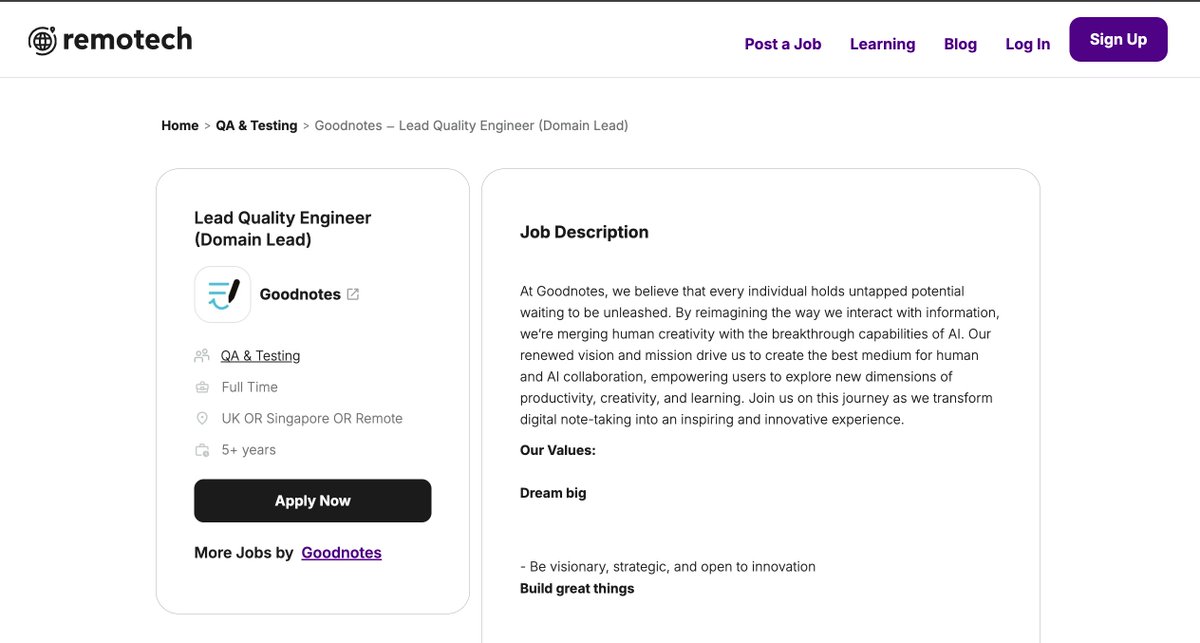The width and height of the screenshot is (1200, 643).
Task: Click the 'UK OR Singapore OR Remote' text
Action: point(312,418)
